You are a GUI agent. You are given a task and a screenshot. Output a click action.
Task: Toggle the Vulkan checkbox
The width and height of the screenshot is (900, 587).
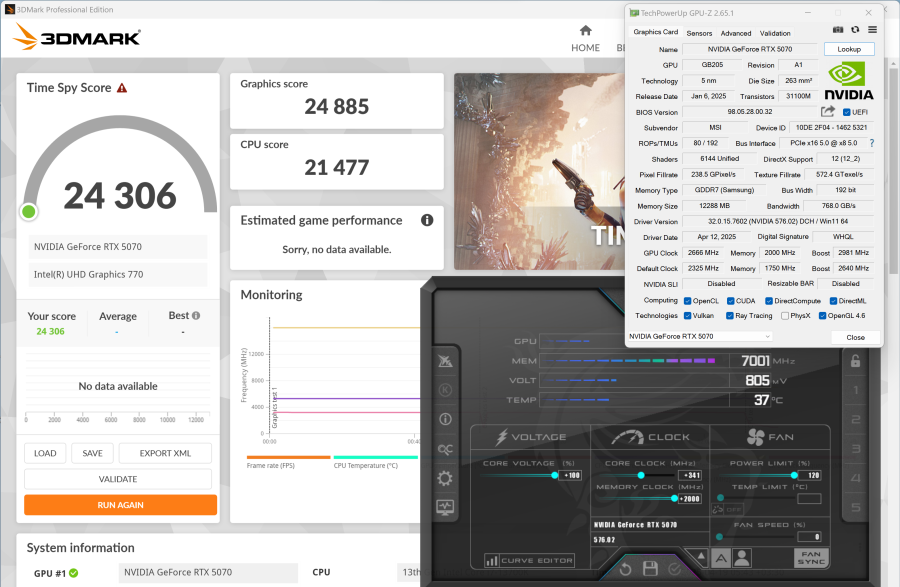688,316
